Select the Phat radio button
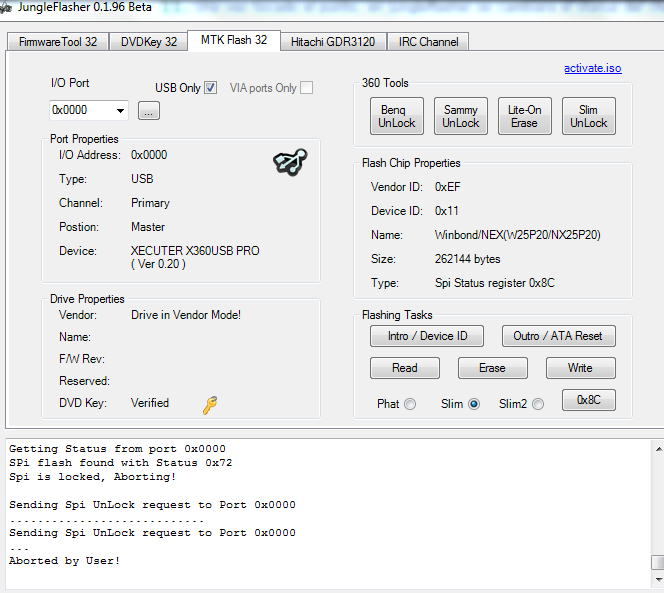Image resolution: width=664 pixels, height=593 pixels. click(410, 404)
